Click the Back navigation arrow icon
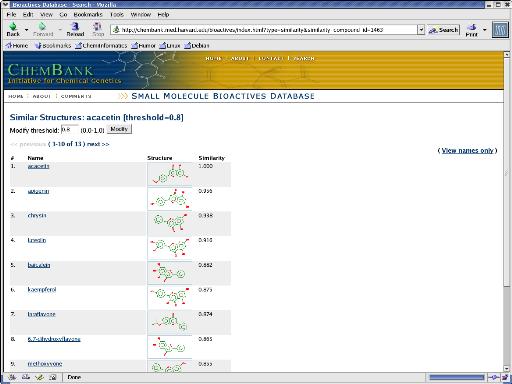The image size is (512, 384). [x=13, y=26]
